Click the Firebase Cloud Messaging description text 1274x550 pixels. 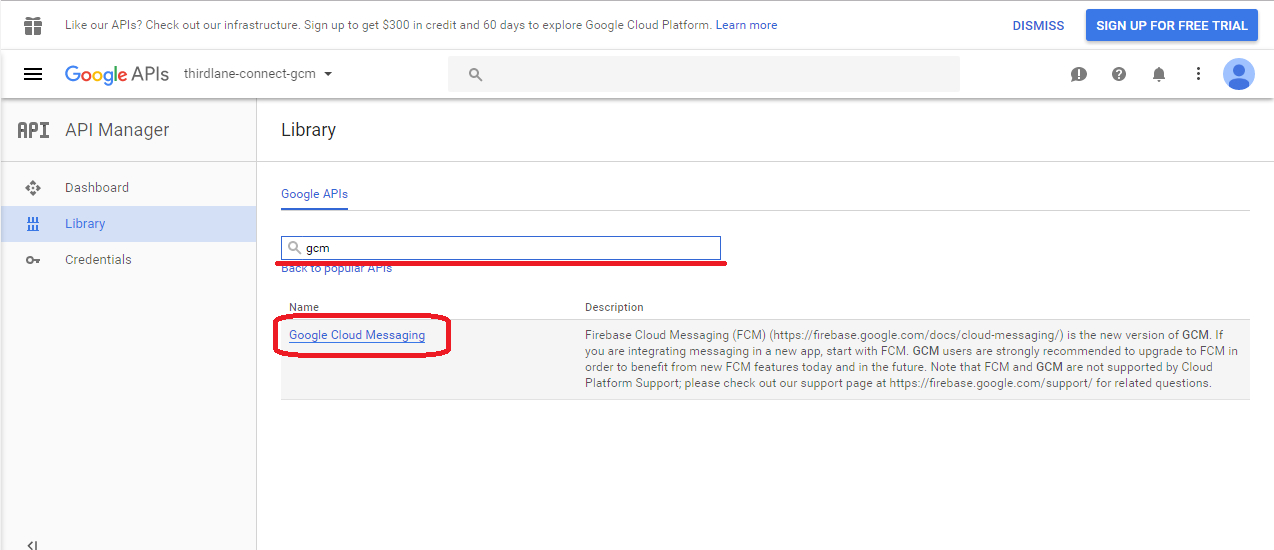pyautogui.click(x=912, y=359)
